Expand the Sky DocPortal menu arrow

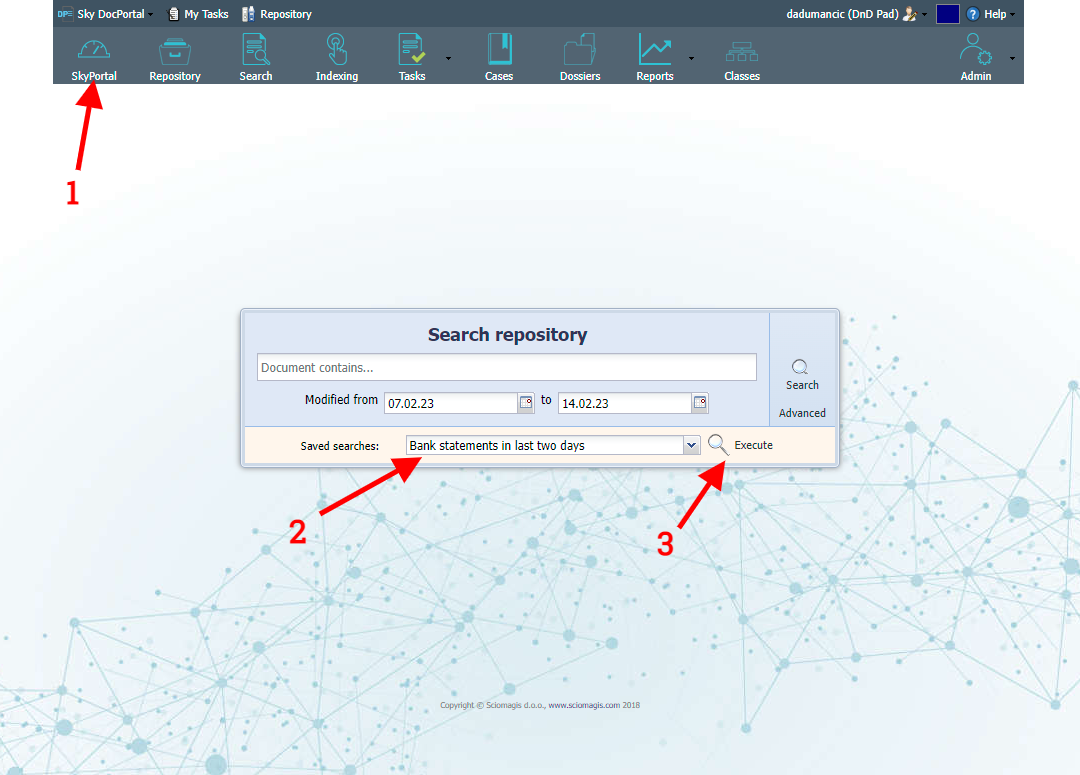150,14
